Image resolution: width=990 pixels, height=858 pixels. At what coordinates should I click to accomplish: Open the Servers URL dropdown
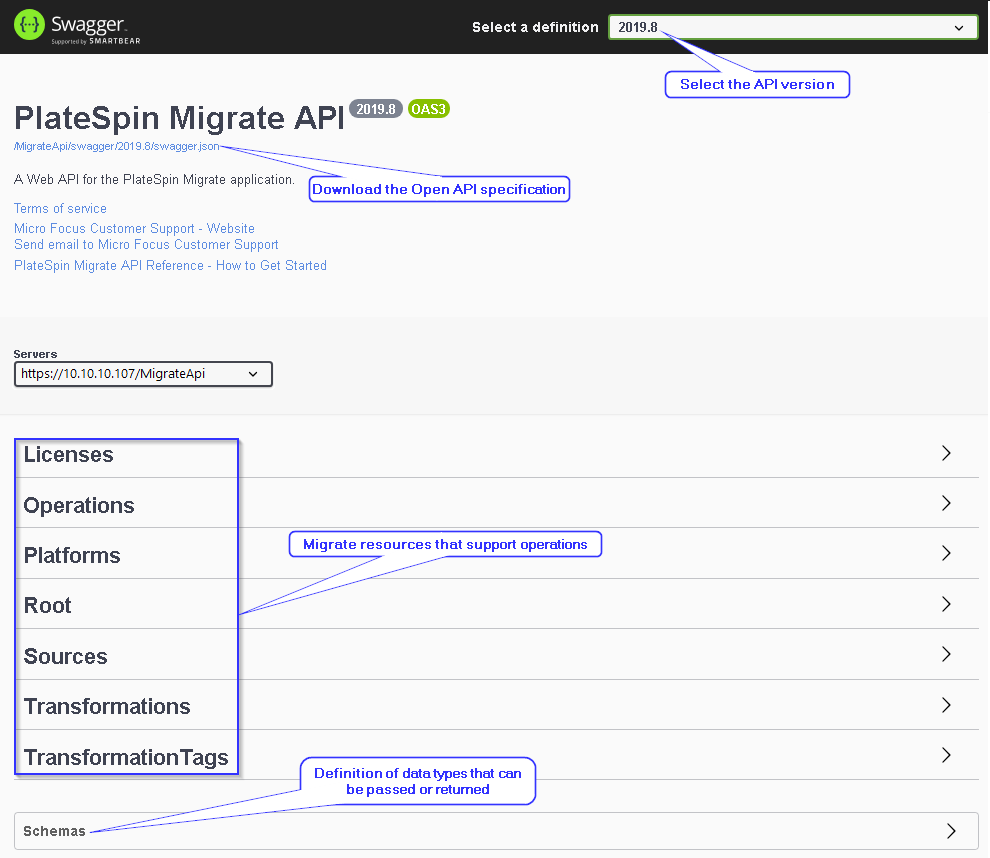(x=143, y=374)
